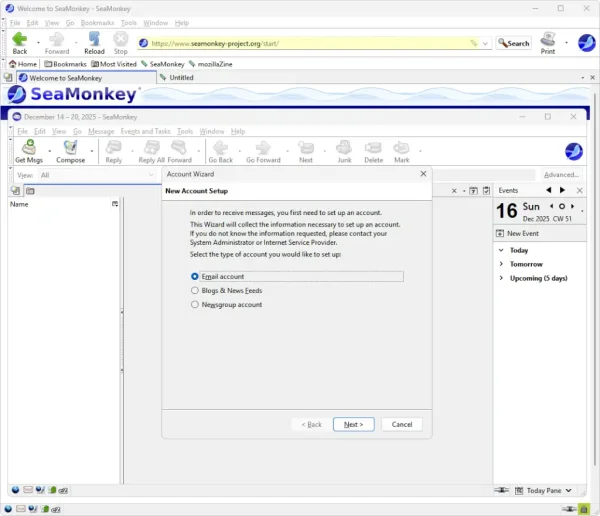
Task: Open the Get Msgs dropdown arrow
Action: (50, 151)
